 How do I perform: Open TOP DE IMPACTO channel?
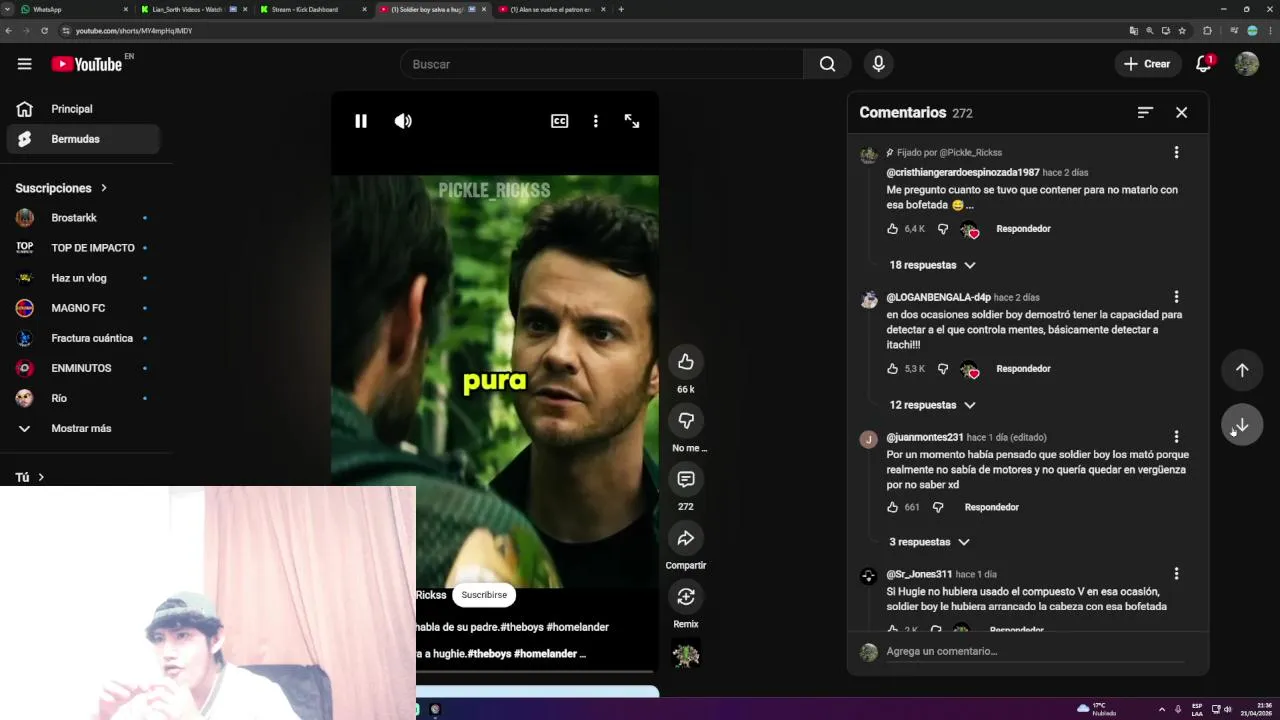pos(84,248)
